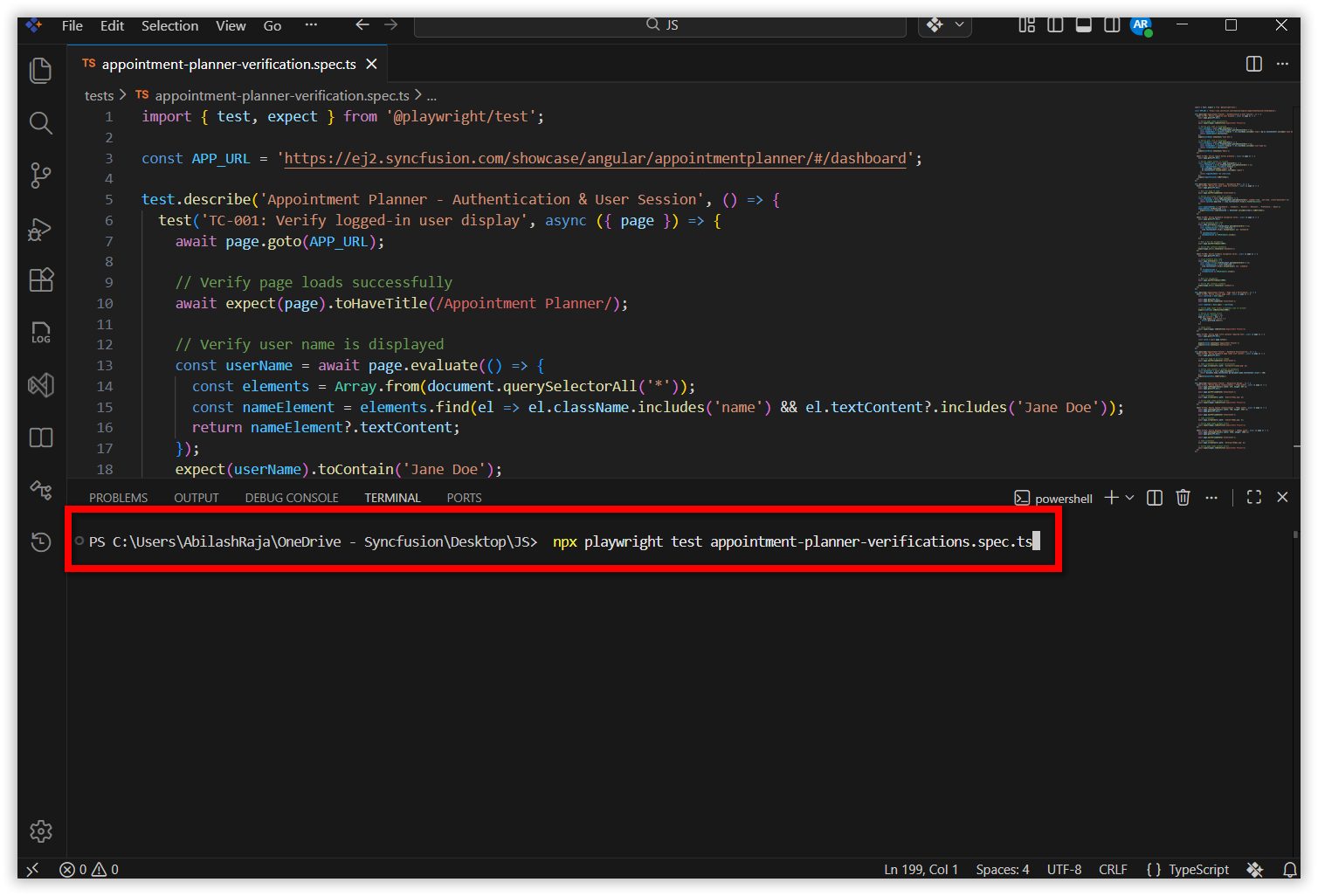Viewport: 1318px width, 896px height.
Task: Open the Manage gear settings icon
Action: pos(41,831)
